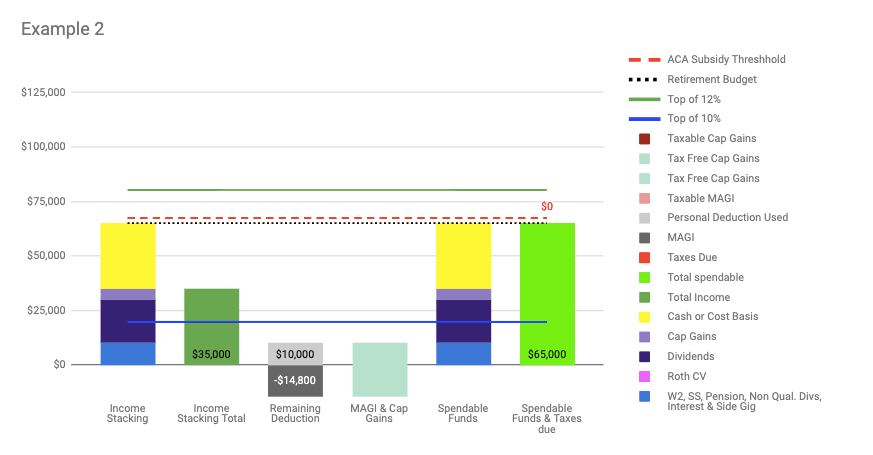This screenshot has height=455, width=873.
Task: Click the red $0 data label
Action: point(546,206)
